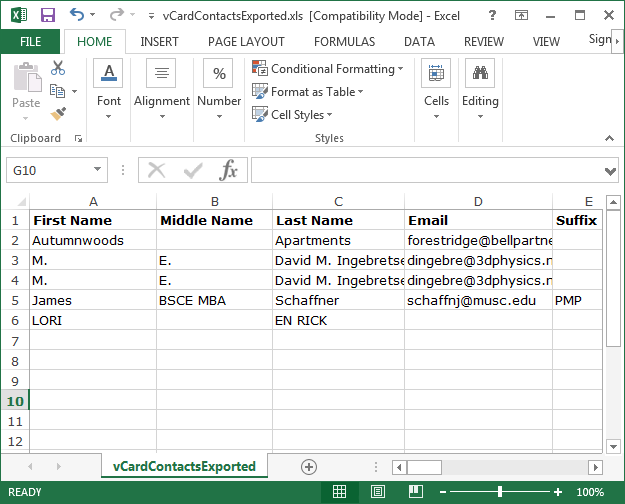Select the REVIEW tab

click(483, 41)
